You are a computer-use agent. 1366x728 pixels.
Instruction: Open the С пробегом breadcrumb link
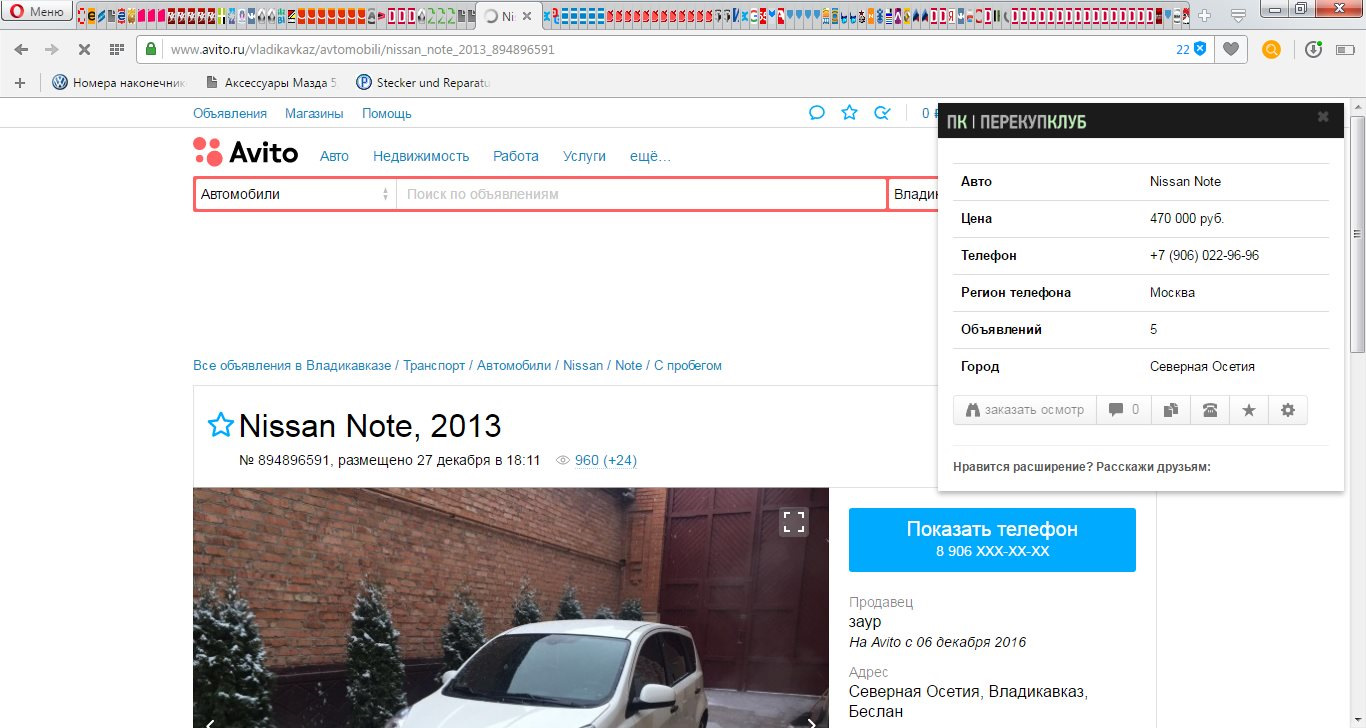coord(688,365)
